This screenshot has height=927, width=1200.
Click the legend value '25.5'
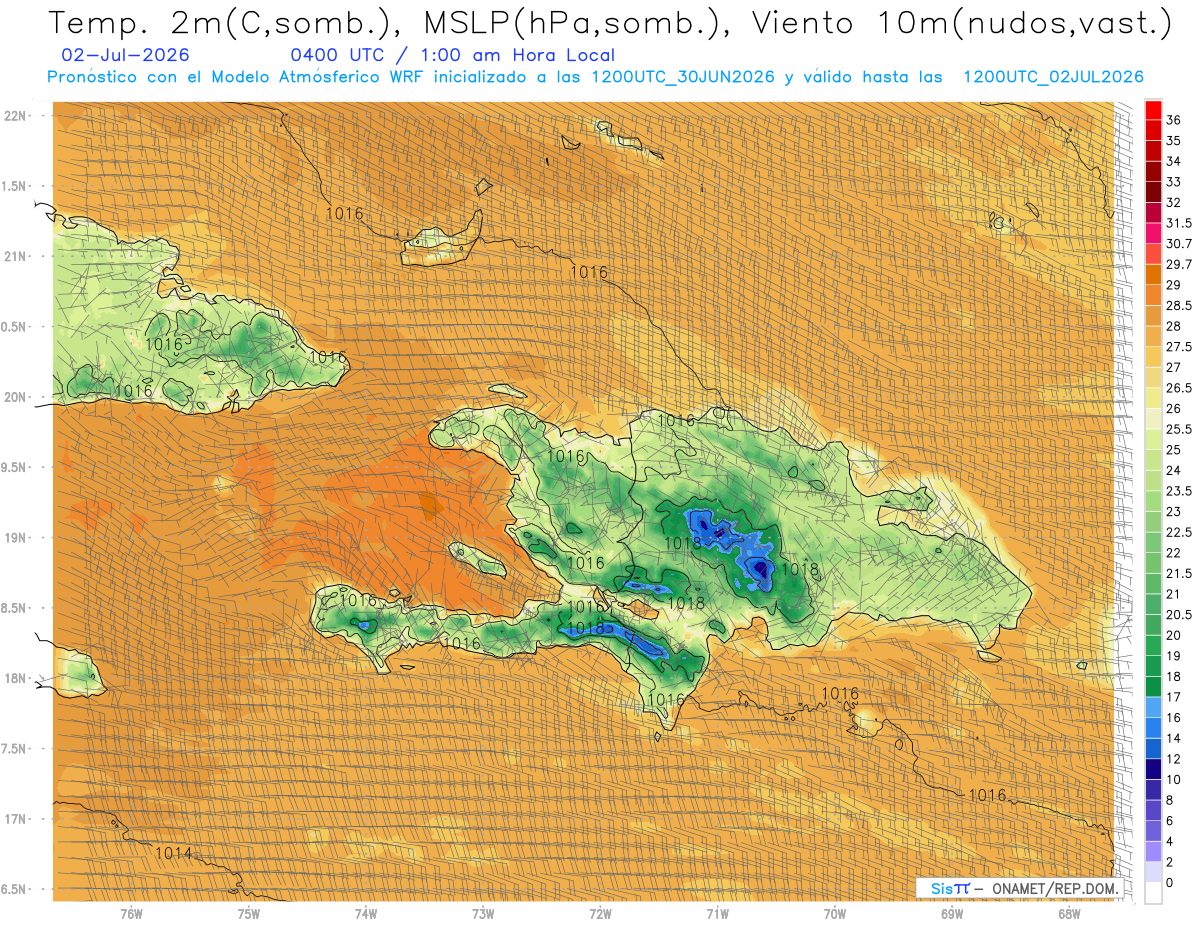[x=1179, y=430]
